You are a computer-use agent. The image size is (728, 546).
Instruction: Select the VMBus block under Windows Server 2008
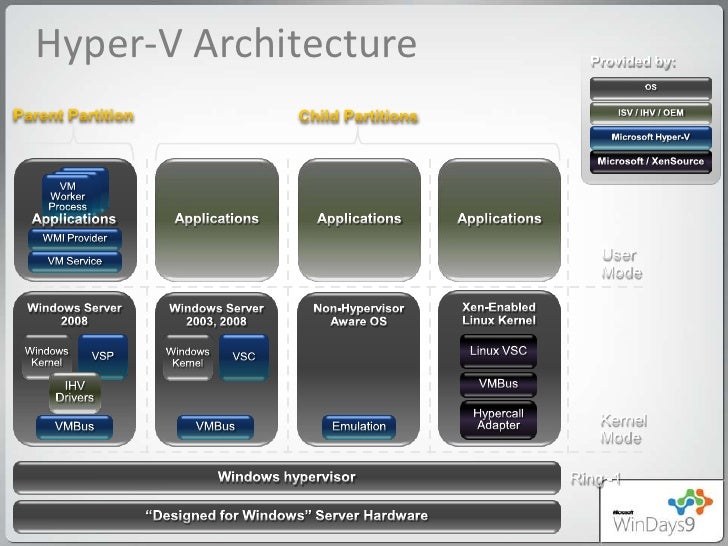(x=74, y=426)
